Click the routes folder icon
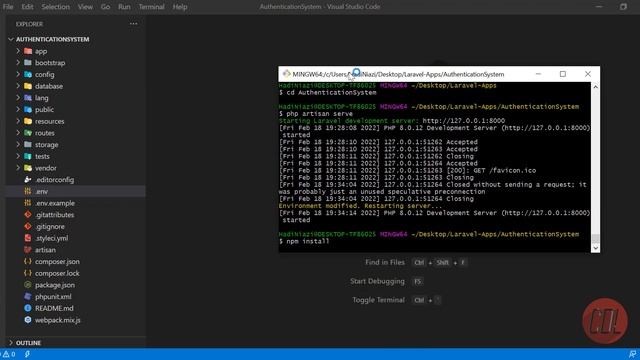Viewport: 640px width, 360px height. coord(28,133)
